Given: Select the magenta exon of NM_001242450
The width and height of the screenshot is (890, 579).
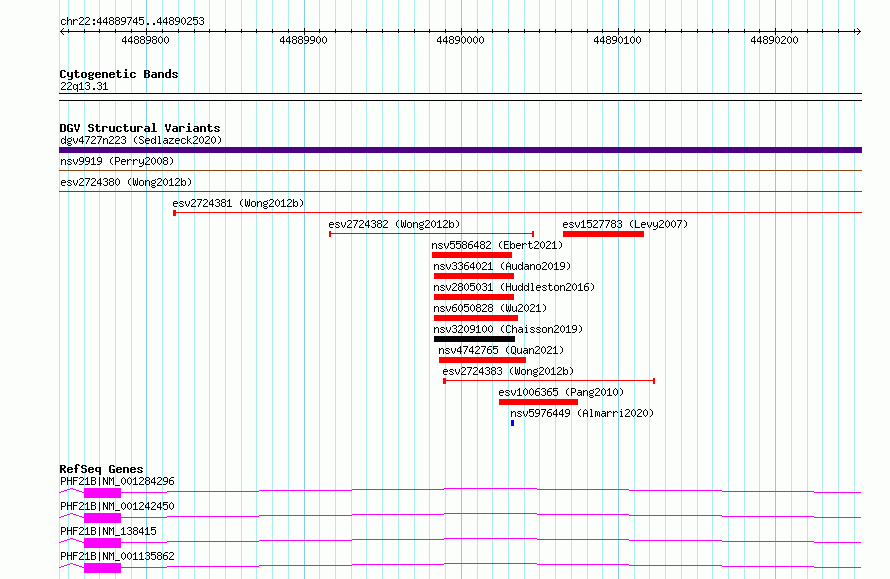Looking at the screenshot, I should click(x=103, y=518).
